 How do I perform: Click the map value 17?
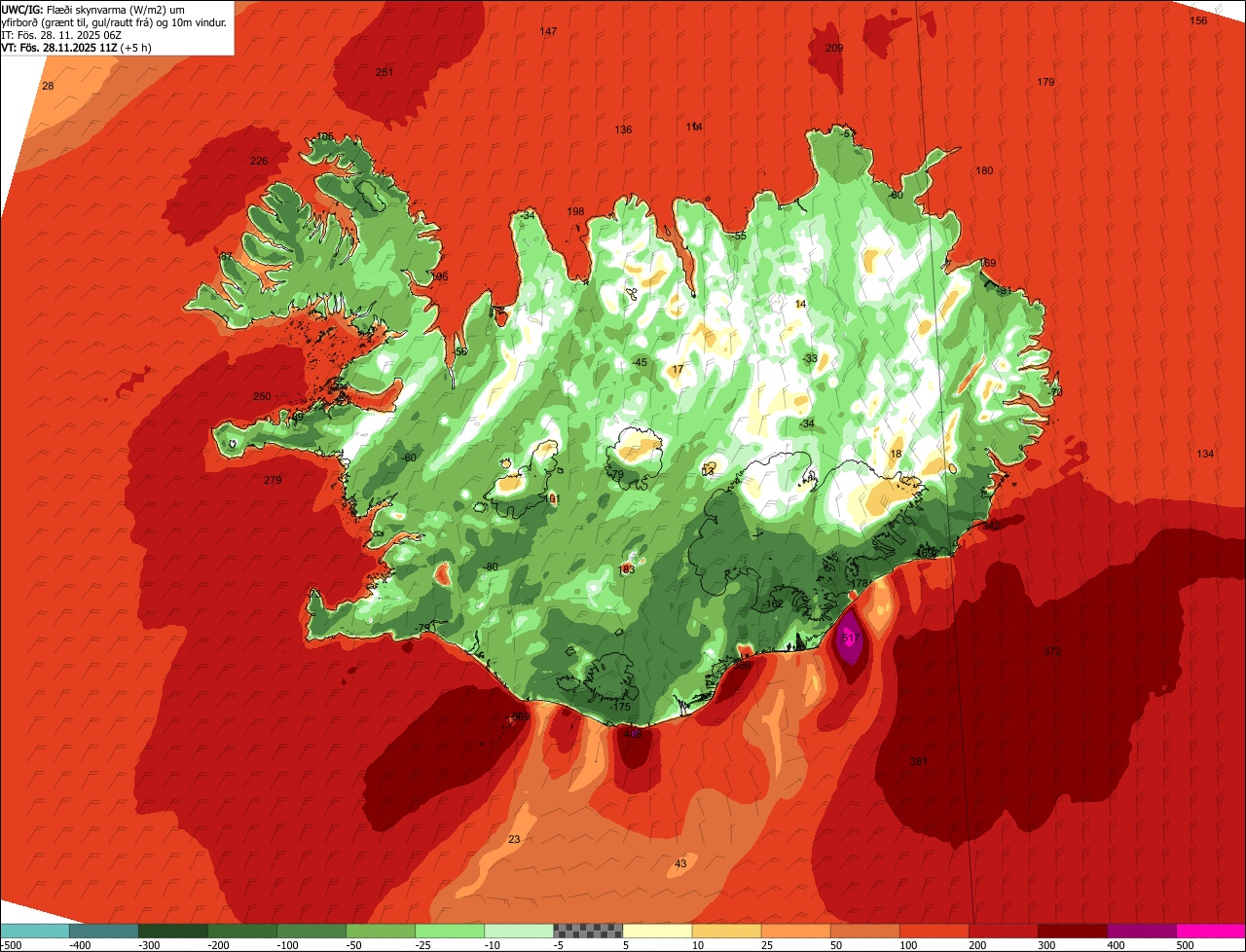point(678,370)
